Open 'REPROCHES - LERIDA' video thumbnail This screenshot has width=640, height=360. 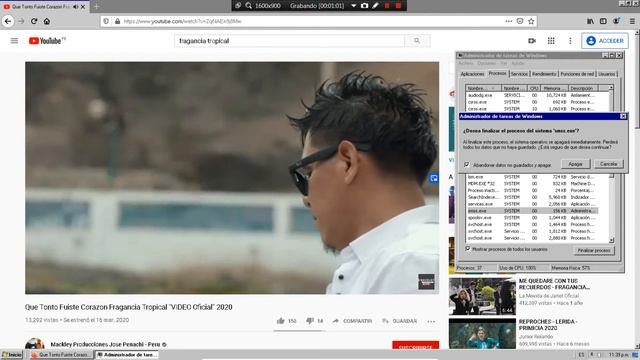click(x=482, y=334)
